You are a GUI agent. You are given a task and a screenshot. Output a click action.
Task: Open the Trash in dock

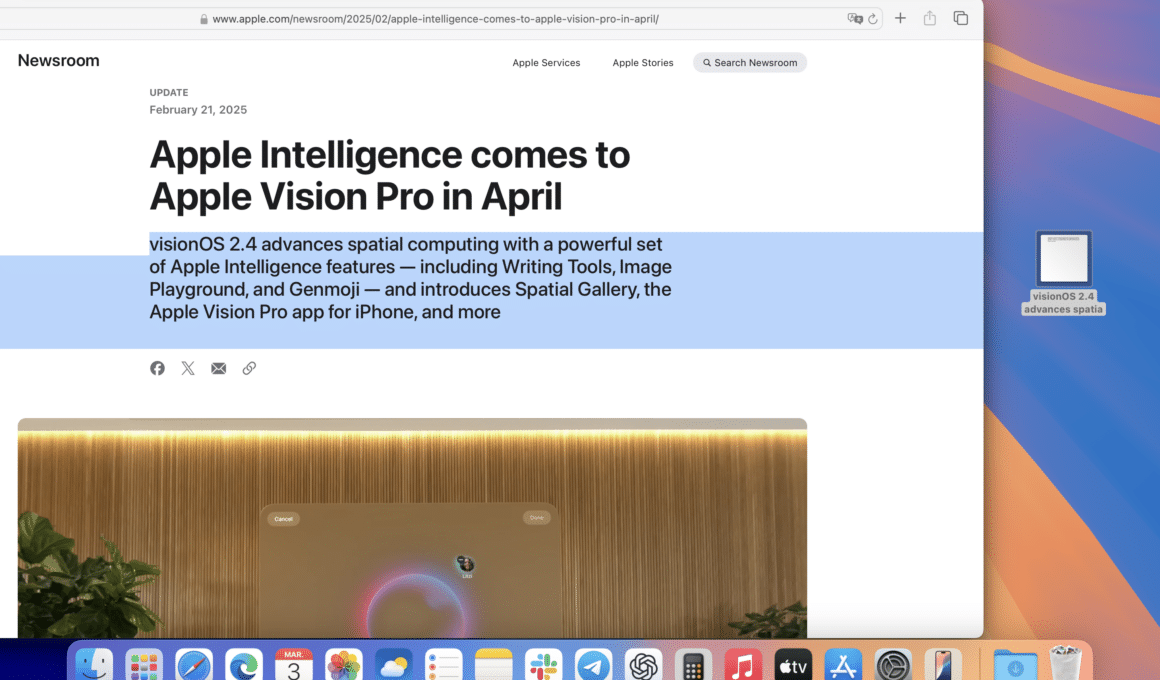1065,663
